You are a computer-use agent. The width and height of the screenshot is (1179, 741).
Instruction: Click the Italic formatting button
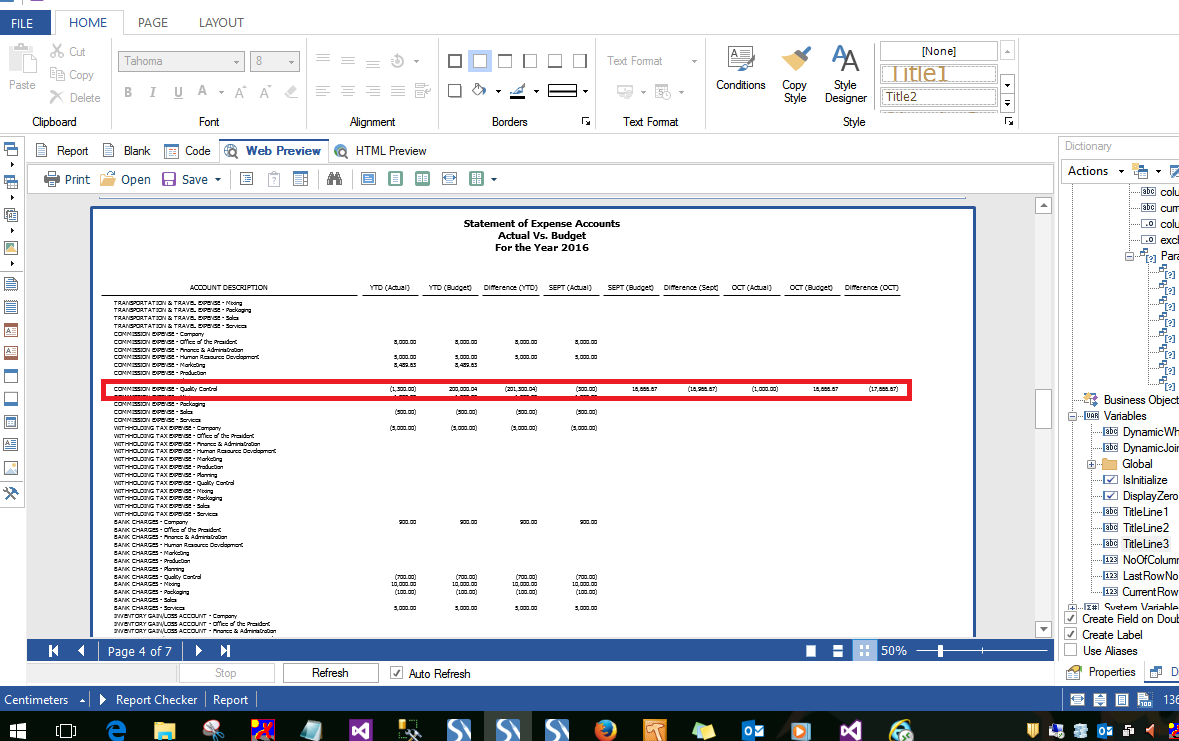pos(153,92)
